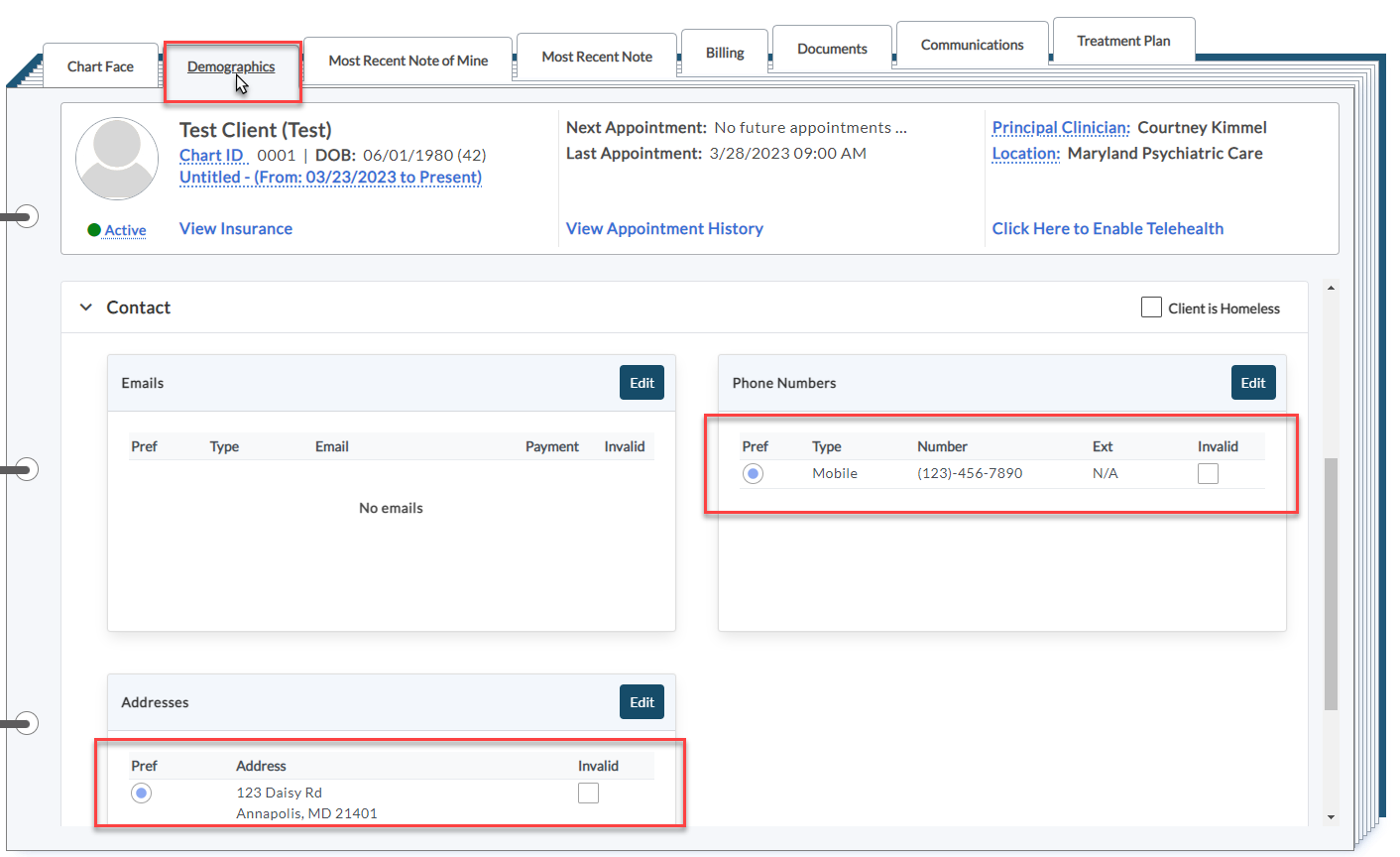Mark the 123 Daisy Rd address invalid

coord(588,794)
